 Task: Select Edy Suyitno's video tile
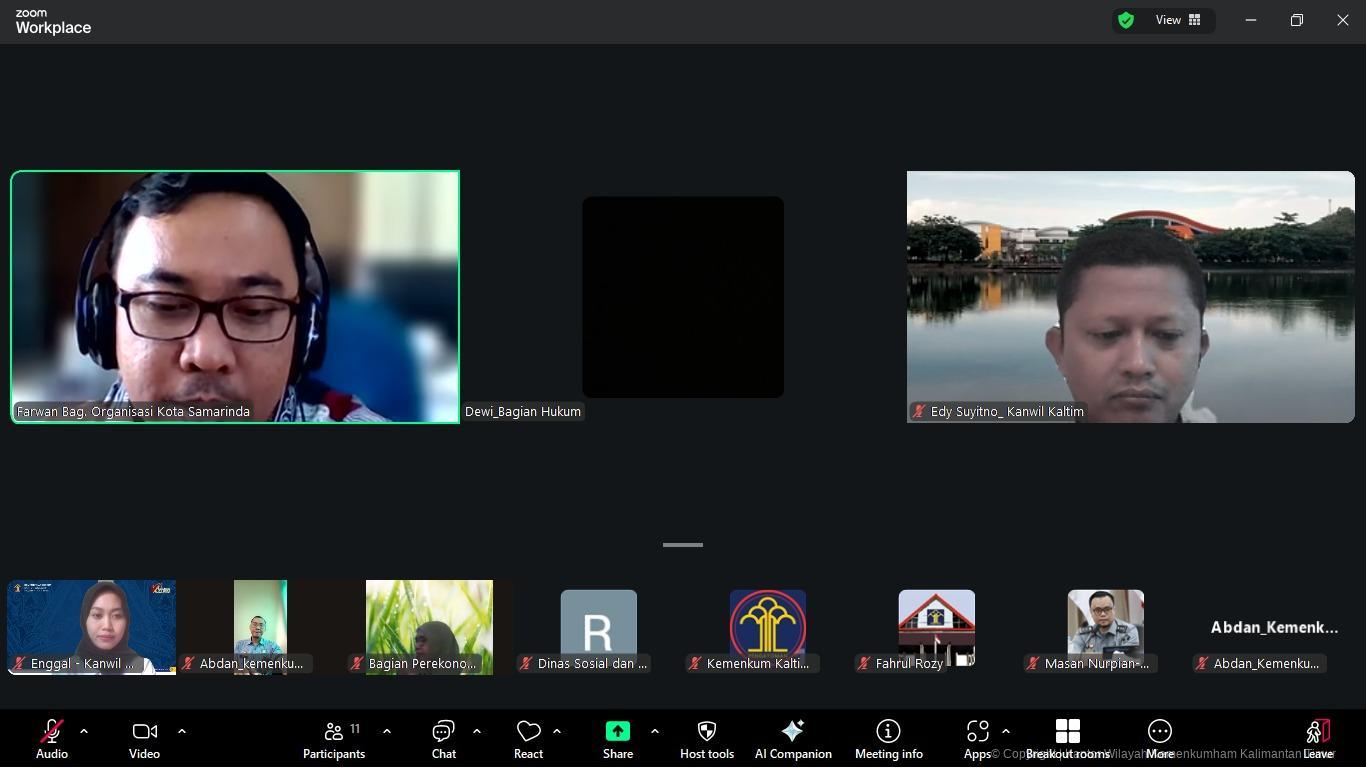point(1130,296)
